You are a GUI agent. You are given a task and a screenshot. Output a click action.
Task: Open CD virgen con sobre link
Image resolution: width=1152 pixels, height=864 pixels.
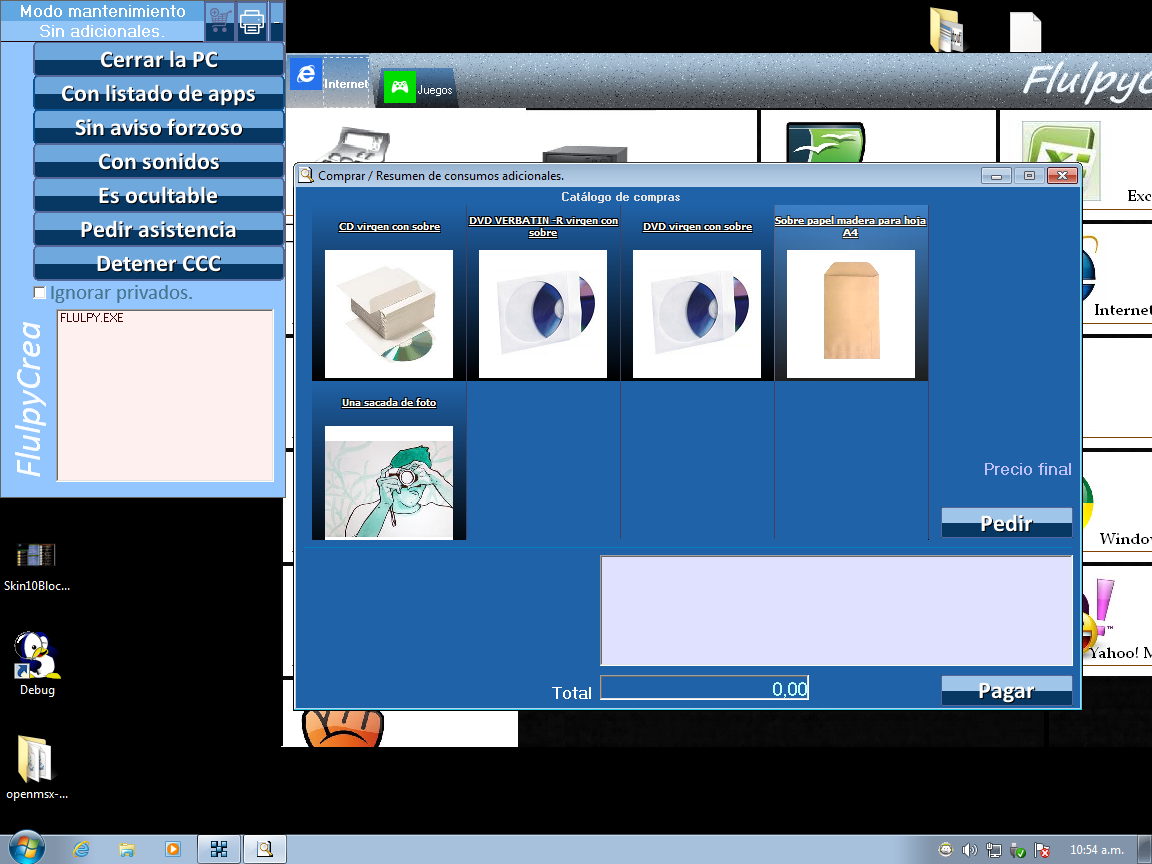[389, 226]
